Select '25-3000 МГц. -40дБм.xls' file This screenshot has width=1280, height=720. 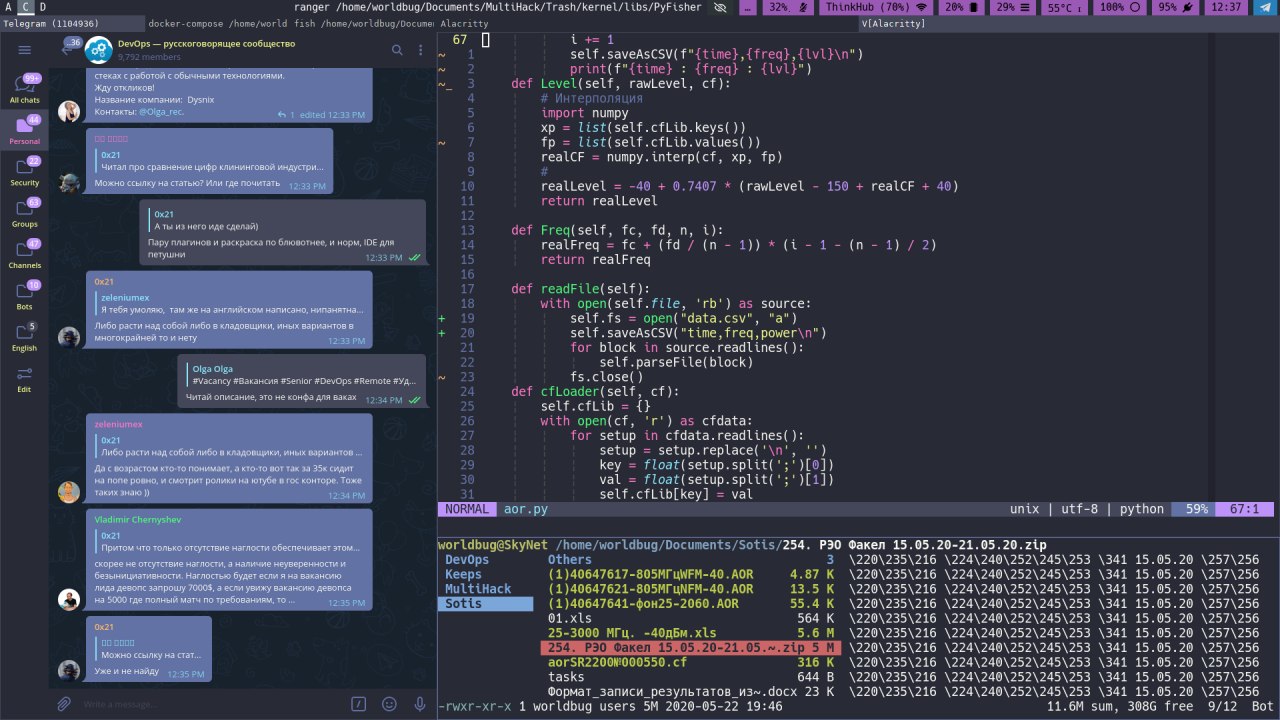tap(693, 633)
